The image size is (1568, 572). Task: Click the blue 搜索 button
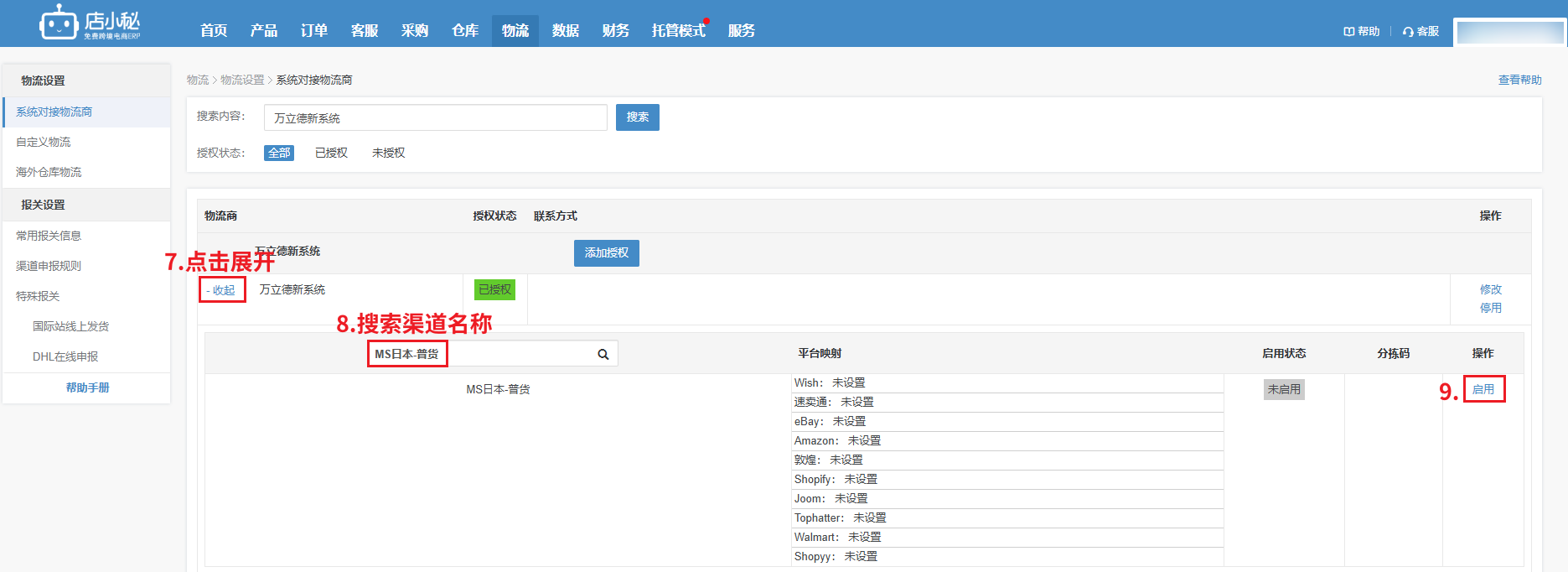point(638,117)
